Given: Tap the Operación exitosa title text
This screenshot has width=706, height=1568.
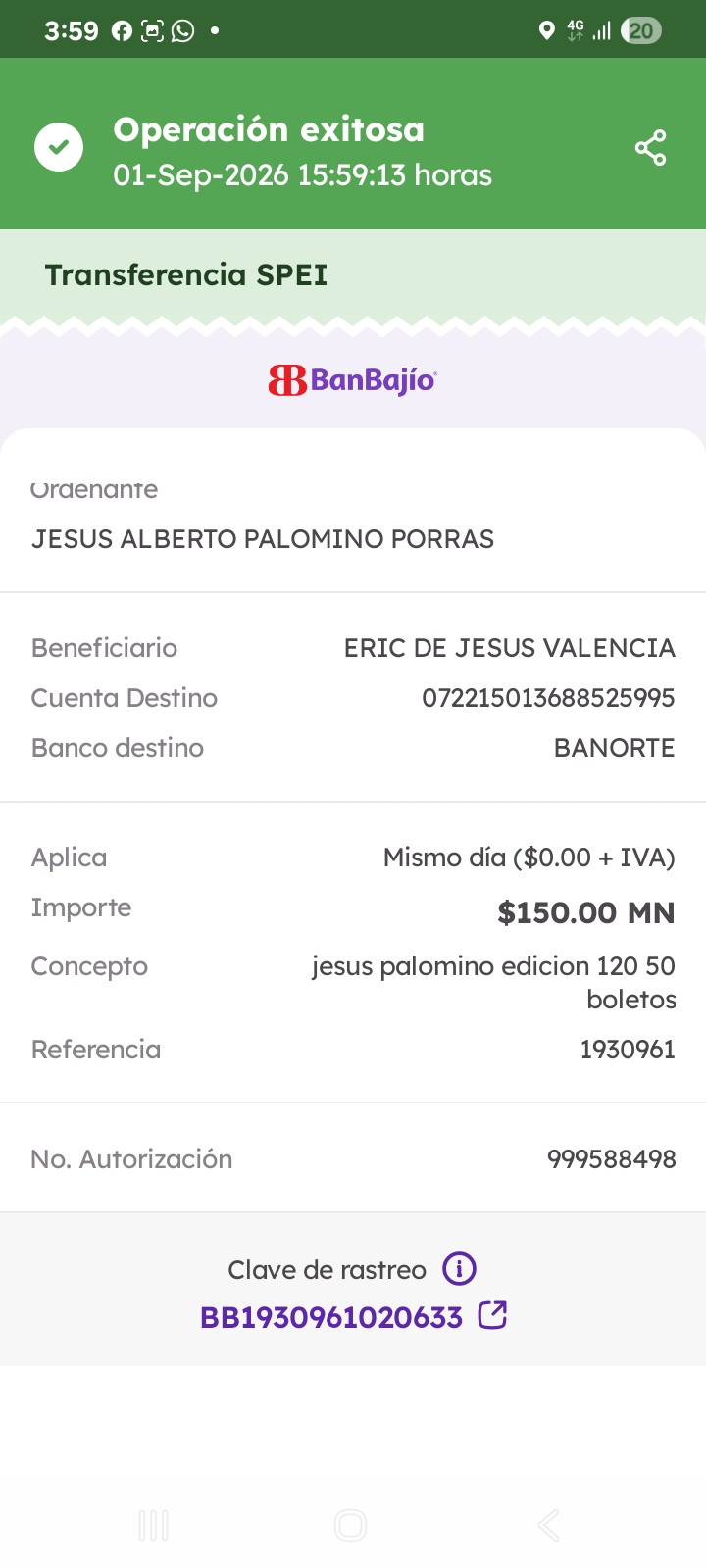Looking at the screenshot, I should point(269,129).
